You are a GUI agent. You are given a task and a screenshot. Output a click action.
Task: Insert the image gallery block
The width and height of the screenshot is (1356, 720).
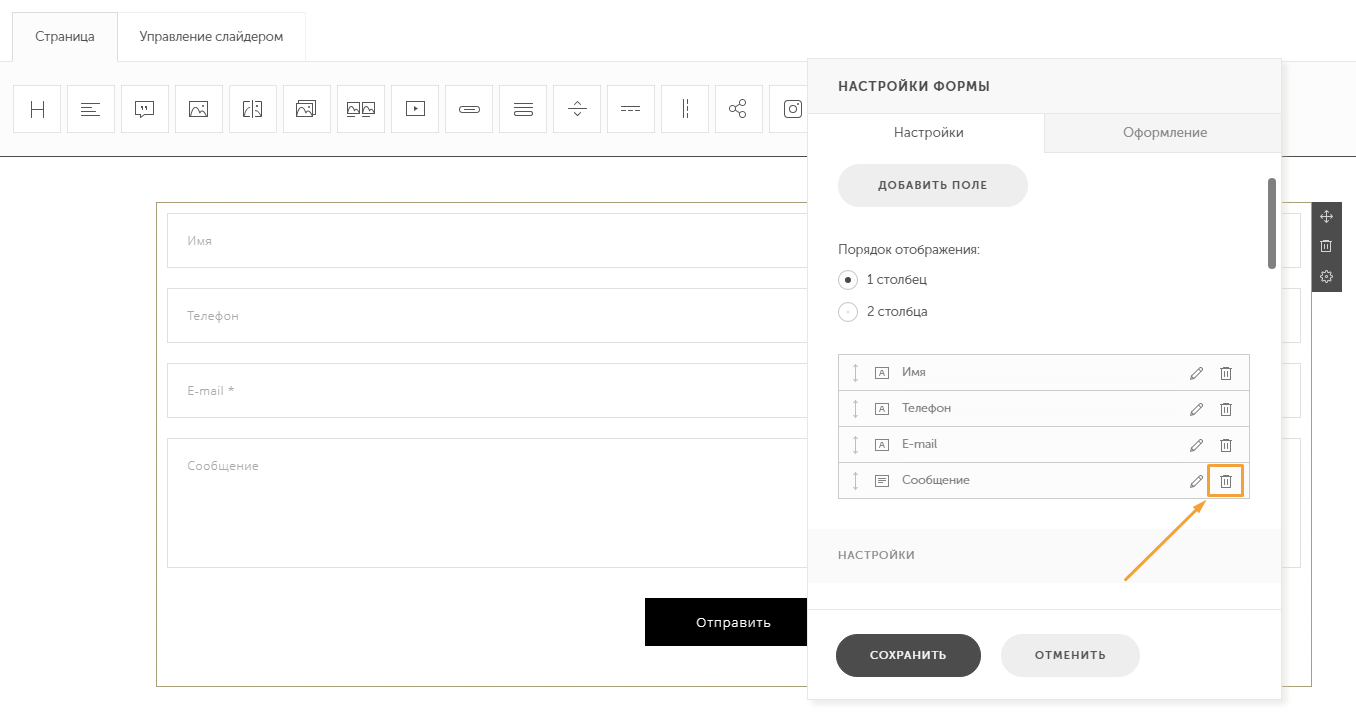307,109
